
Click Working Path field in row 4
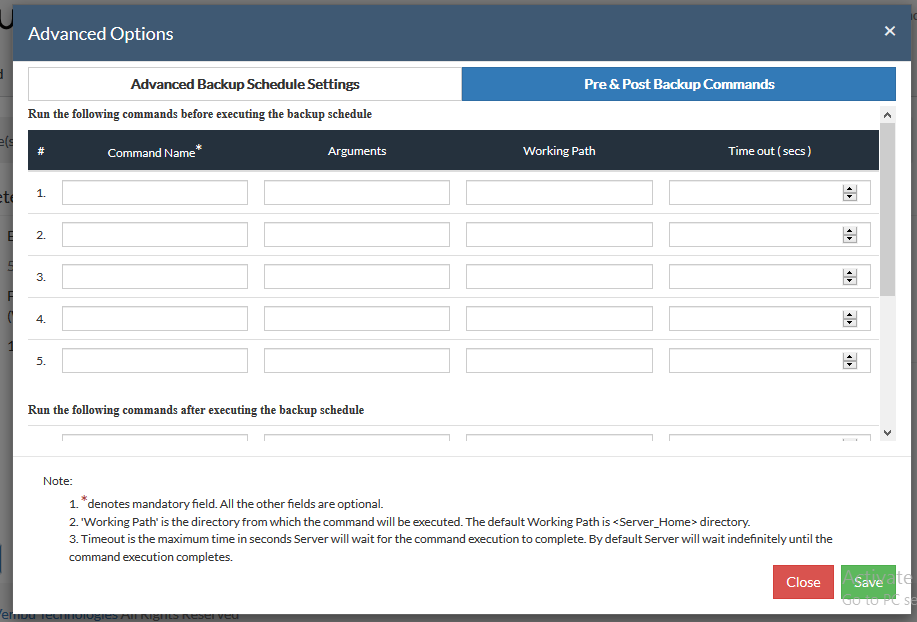(559, 319)
